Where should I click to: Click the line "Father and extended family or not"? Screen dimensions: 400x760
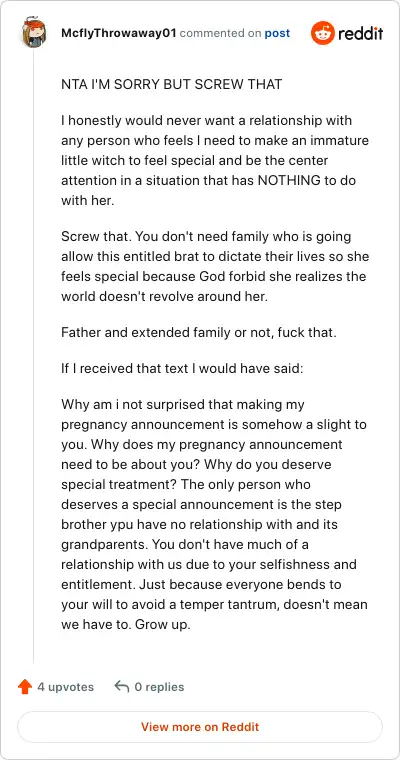coord(199,333)
